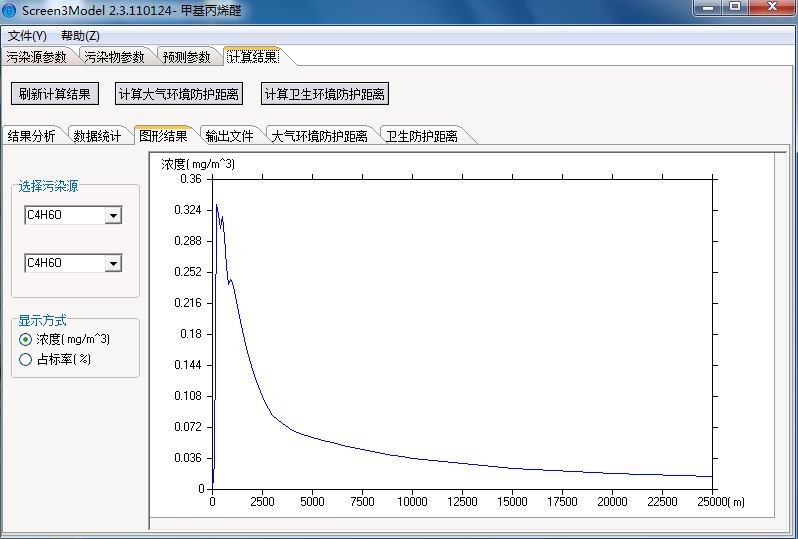
Task: Click the 17500 x-axis label
Action: [x=562, y=502]
